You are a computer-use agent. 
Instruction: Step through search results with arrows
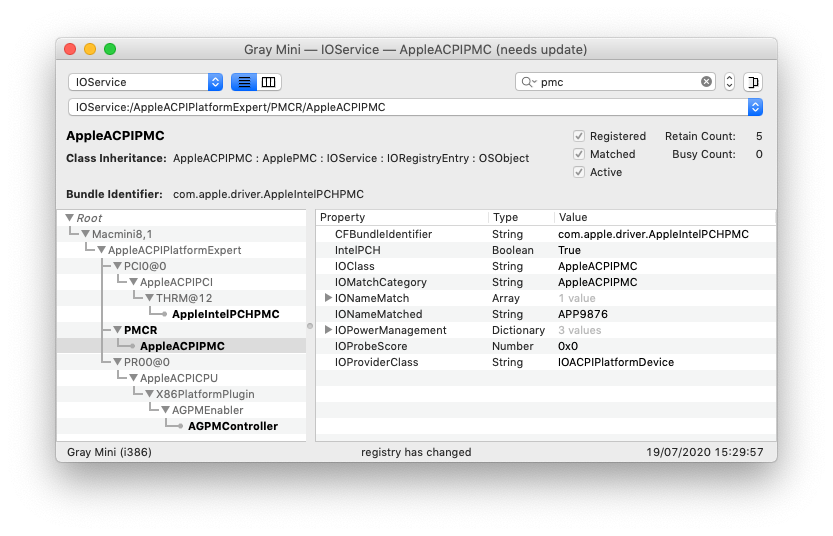pyautogui.click(x=729, y=82)
